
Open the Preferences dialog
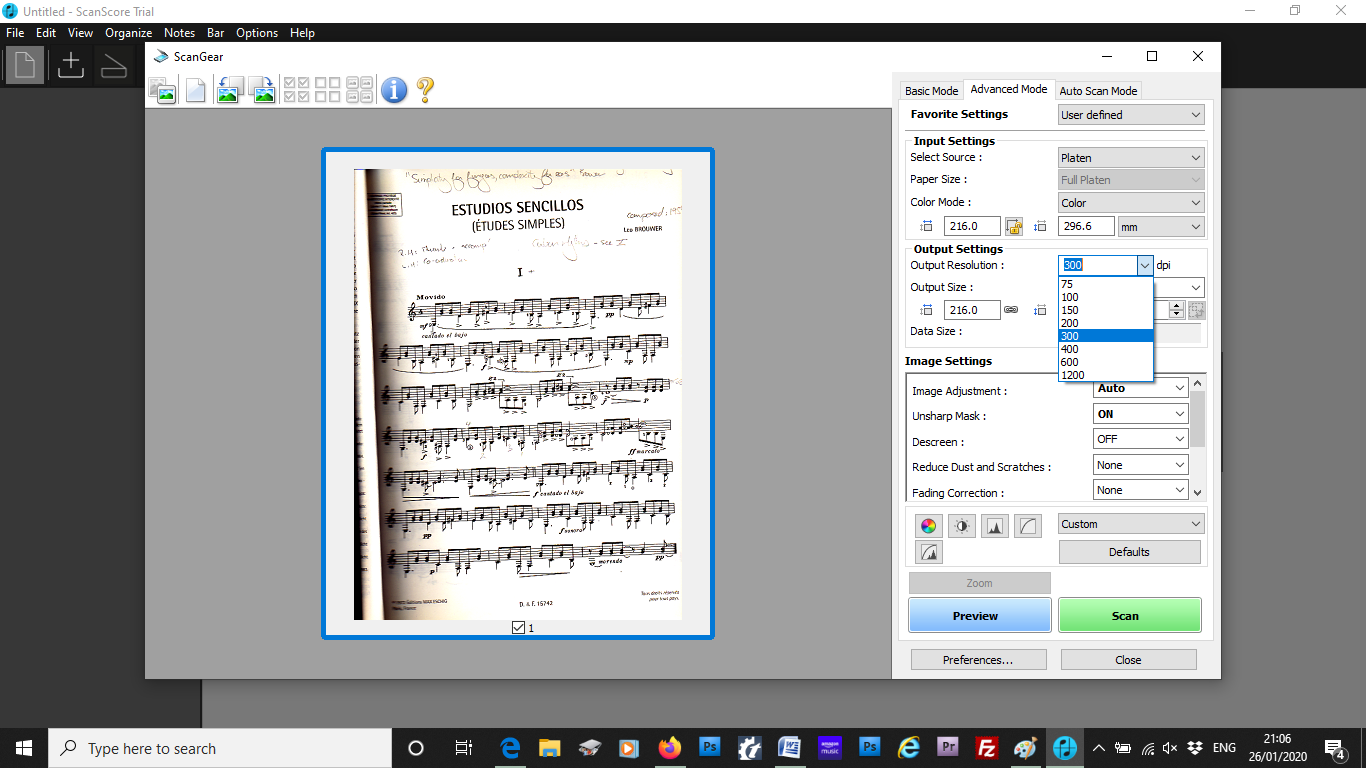(978, 660)
